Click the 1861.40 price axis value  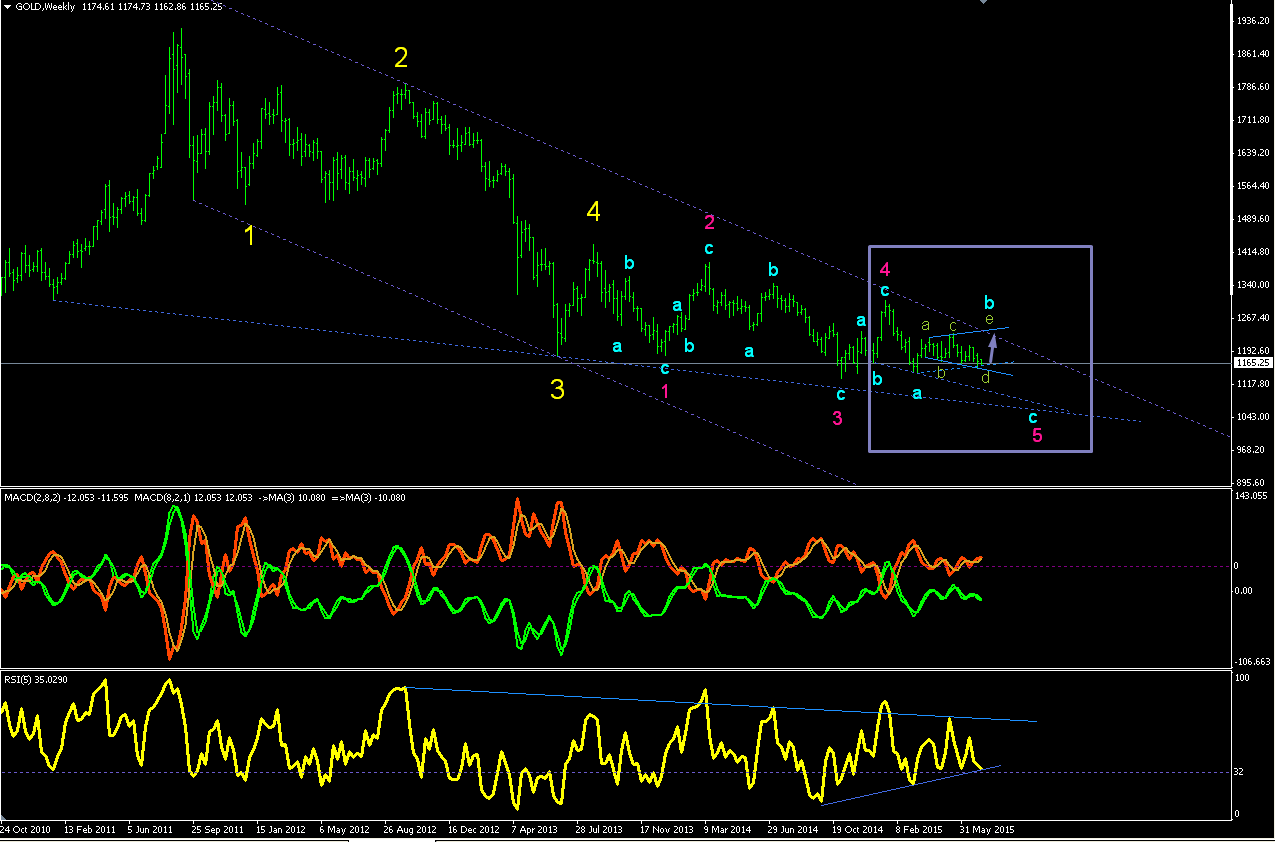pyautogui.click(x=1252, y=53)
